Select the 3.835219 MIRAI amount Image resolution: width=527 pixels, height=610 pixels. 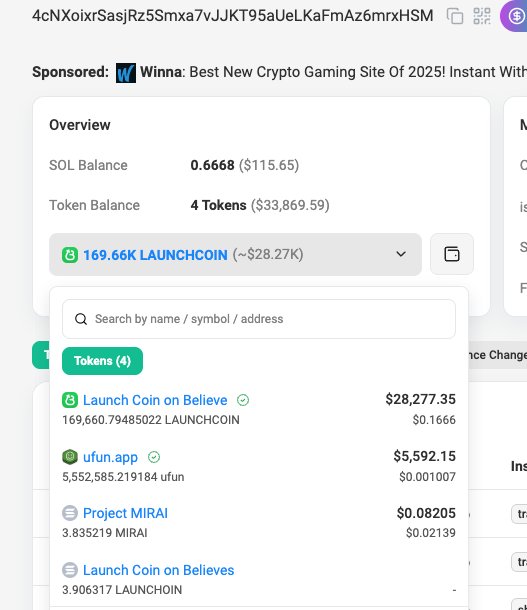point(105,533)
